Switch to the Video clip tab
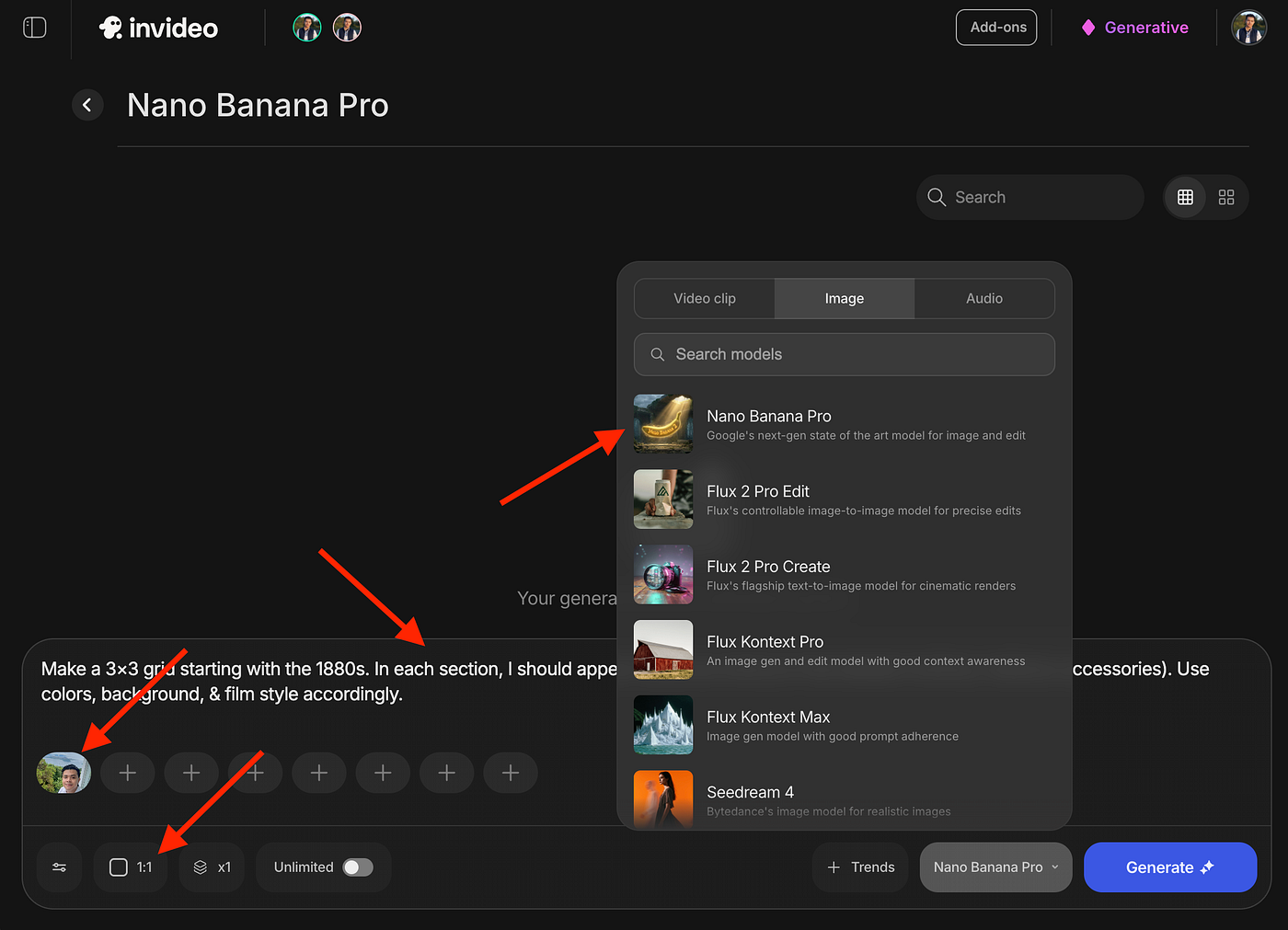This screenshot has width=1288, height=930. (x=705, y=299)
